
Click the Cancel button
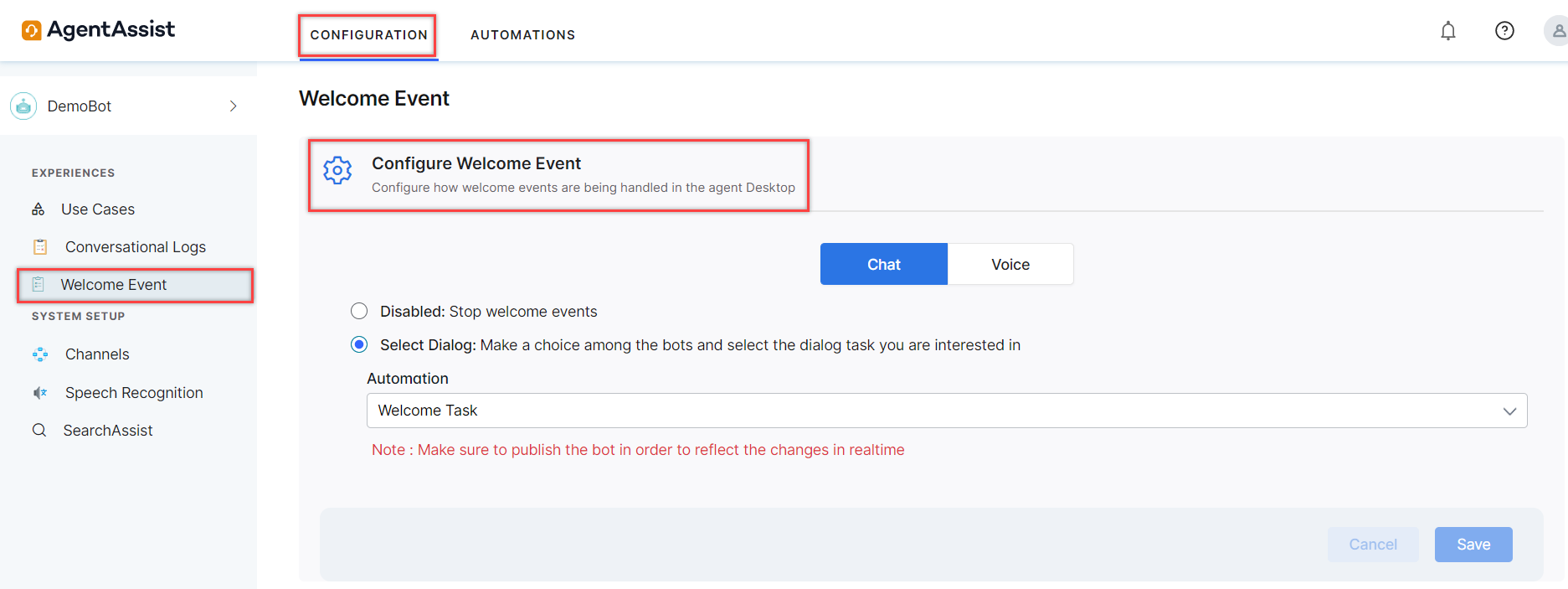[x=1373, y=545]
